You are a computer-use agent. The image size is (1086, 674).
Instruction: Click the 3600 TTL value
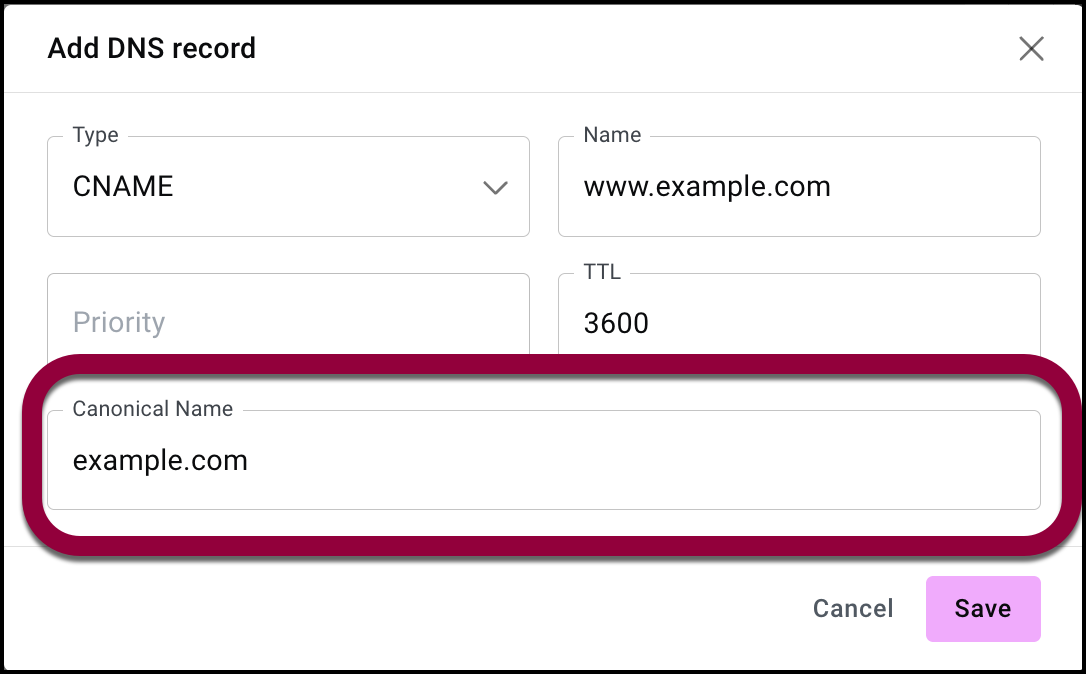pos(616,322)
